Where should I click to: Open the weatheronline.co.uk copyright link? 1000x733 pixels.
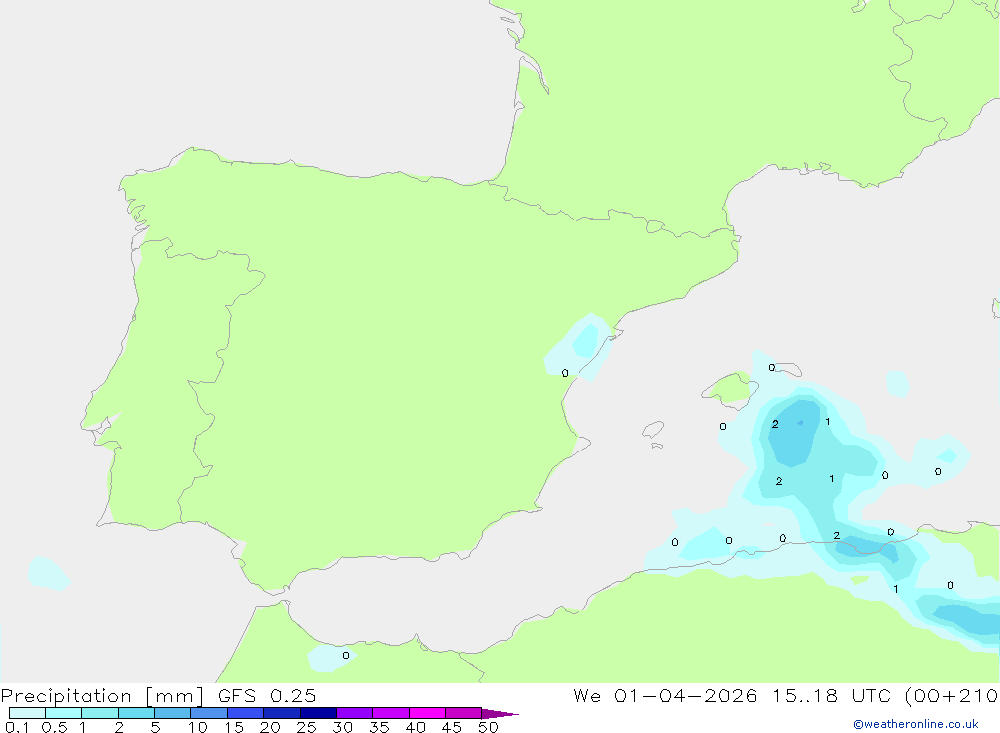916,724
